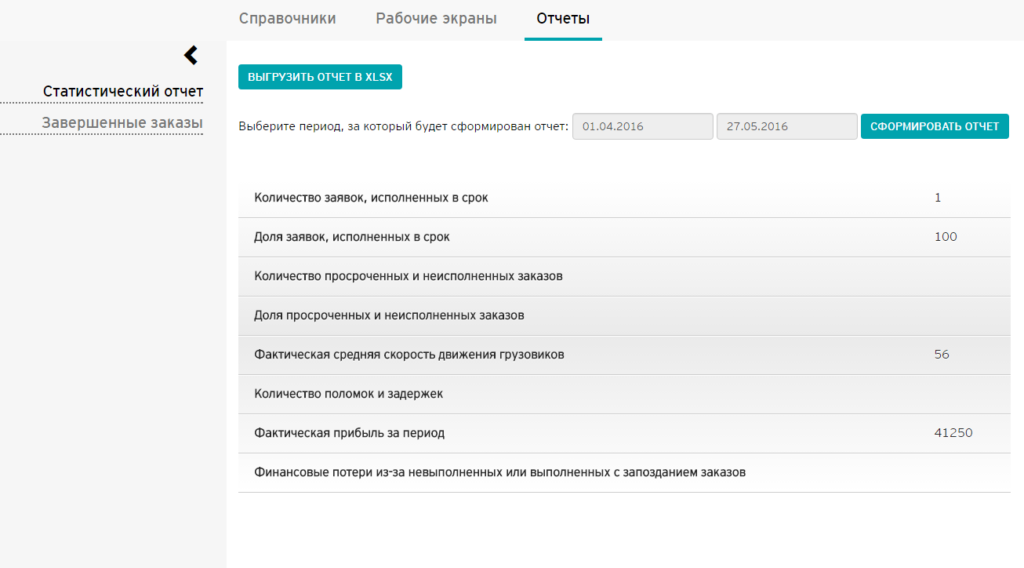The image size is (1024, 568).
Task: Open Статистический отчет in the sidebar
Action: click(x=123, y=91)
